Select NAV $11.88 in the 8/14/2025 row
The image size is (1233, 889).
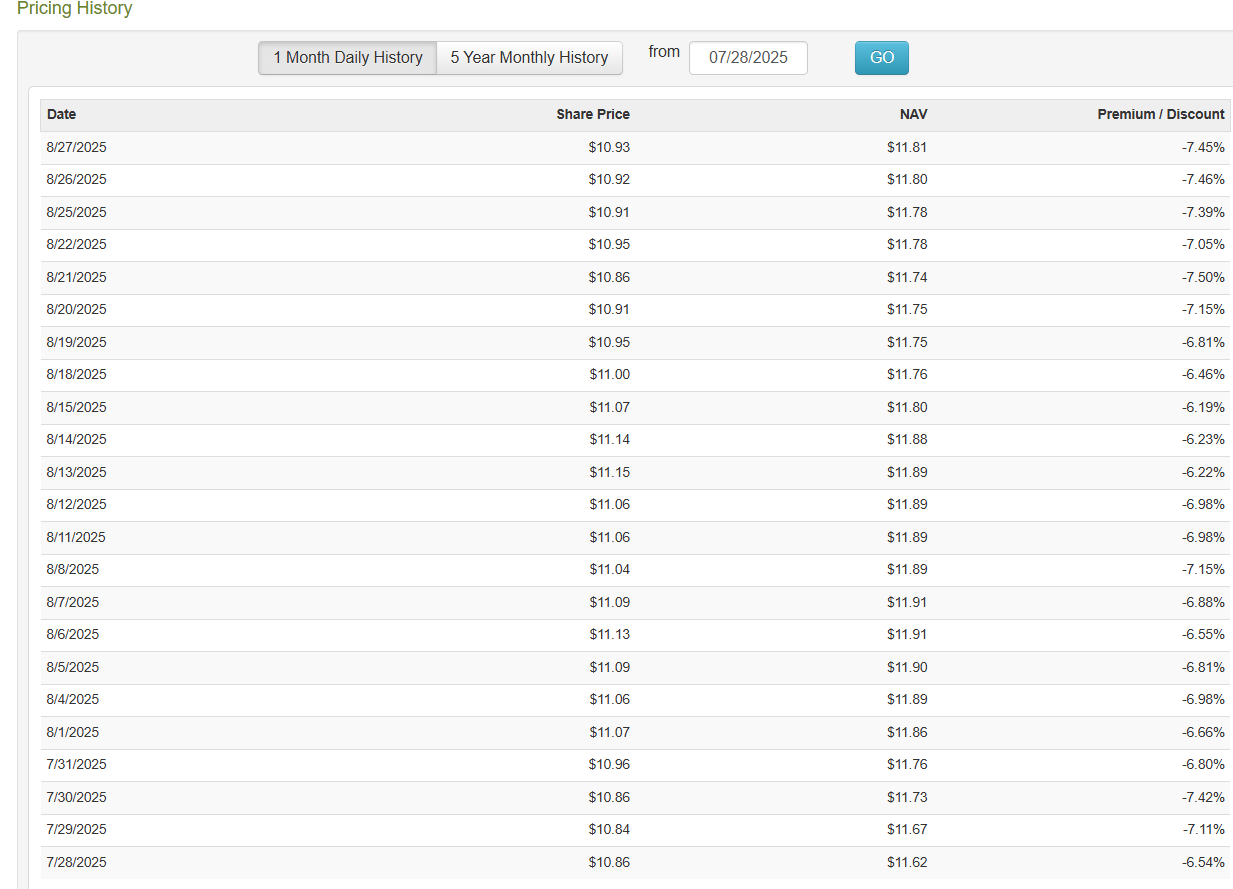click(907, 440)
